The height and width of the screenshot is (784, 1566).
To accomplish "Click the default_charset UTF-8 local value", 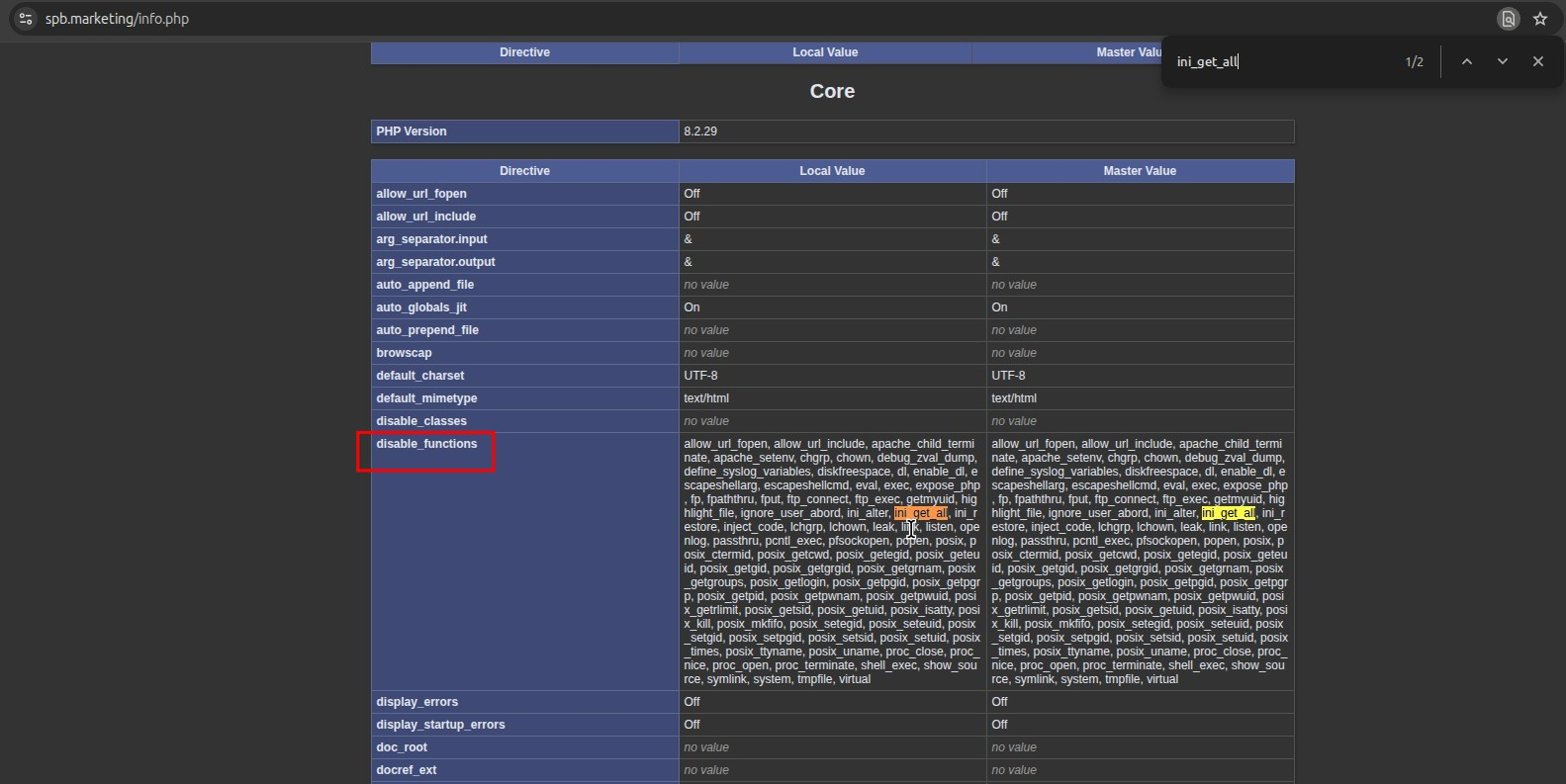I will click(700, 376).
